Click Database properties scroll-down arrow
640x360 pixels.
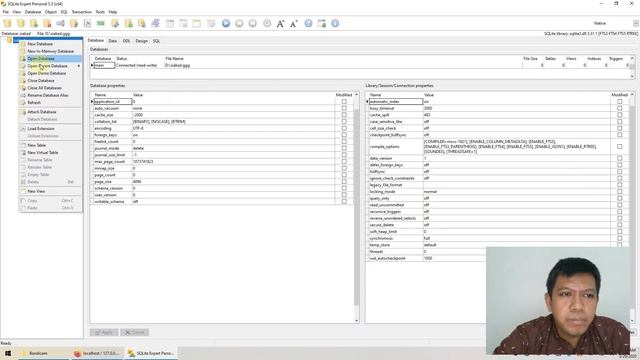pos(356,320)
